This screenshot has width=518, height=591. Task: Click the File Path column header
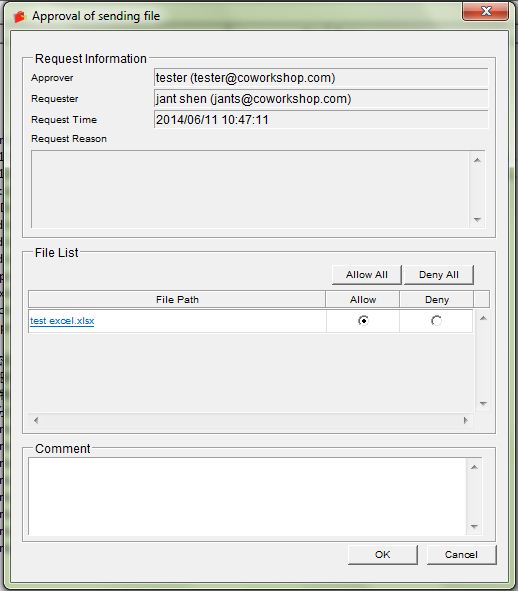pyautogui.click(x=177, y=299)
